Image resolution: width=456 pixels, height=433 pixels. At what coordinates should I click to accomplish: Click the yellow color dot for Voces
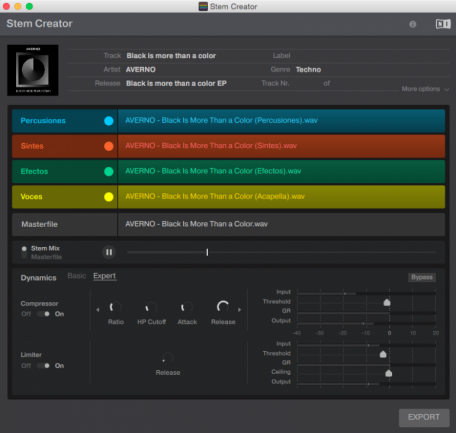109,197
